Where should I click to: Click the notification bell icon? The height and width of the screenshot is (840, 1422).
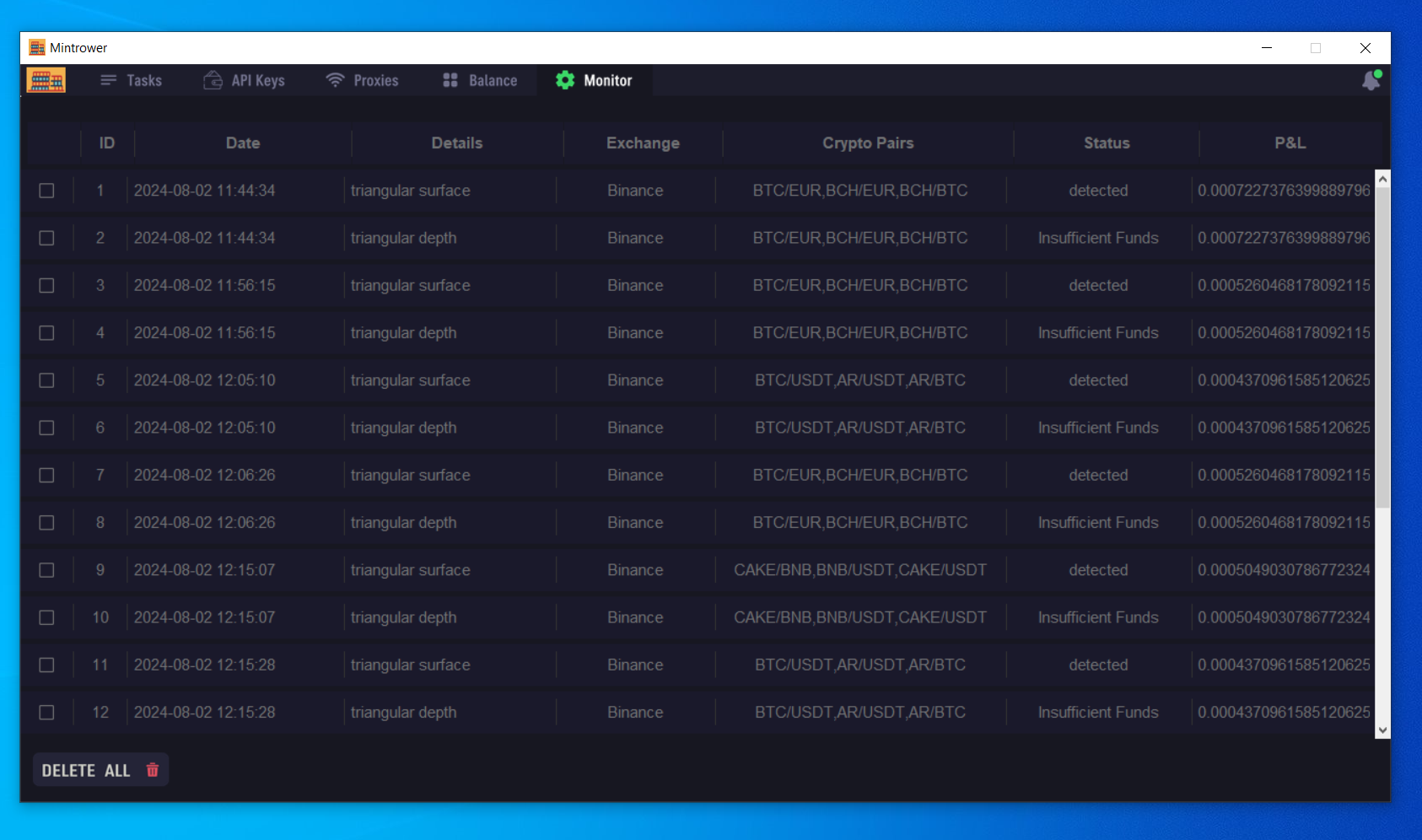pos(1371,81)
